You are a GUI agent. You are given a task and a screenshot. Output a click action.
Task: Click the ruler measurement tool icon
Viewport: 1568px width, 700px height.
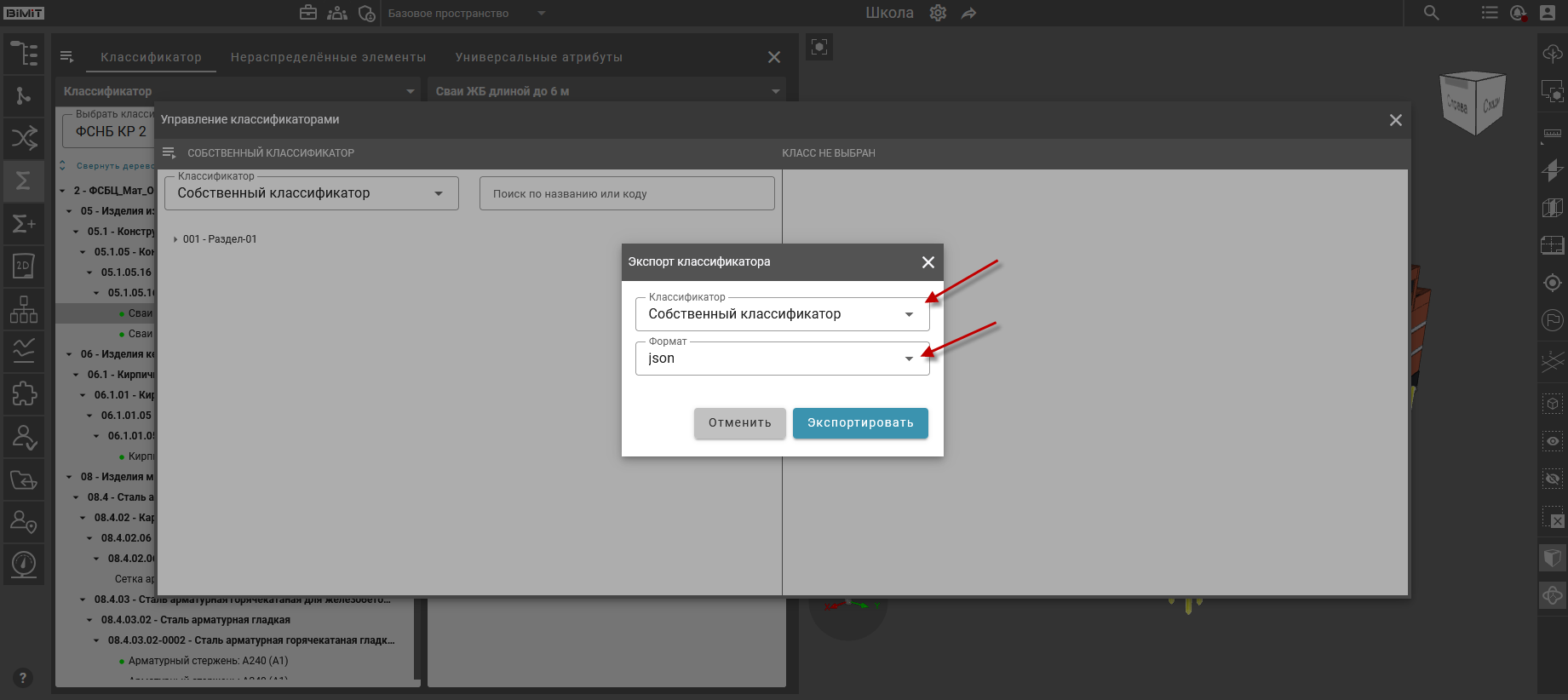point(1552,134)
